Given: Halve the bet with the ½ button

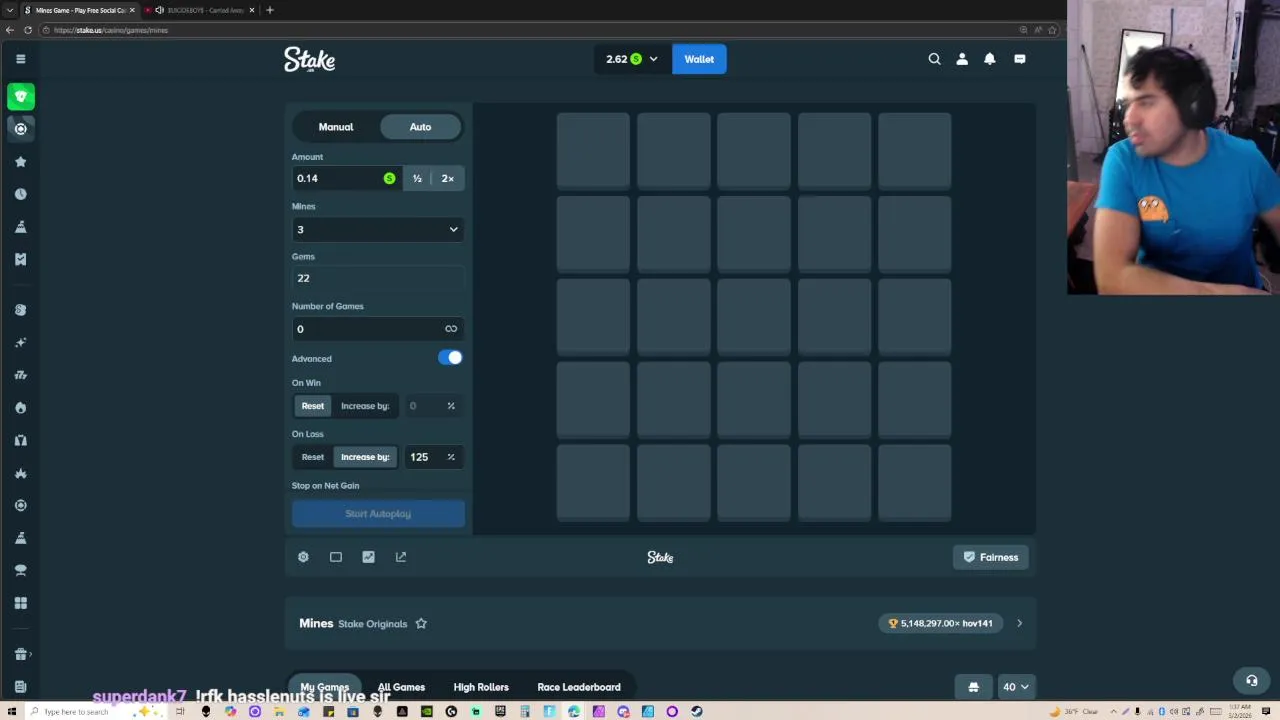Looking at the screenshot, I should point(417,178).
